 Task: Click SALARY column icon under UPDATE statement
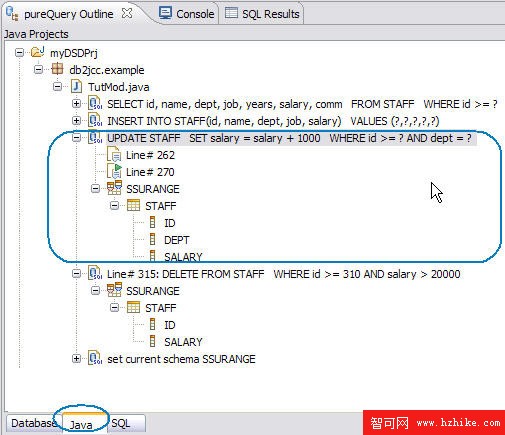point(152,256)
